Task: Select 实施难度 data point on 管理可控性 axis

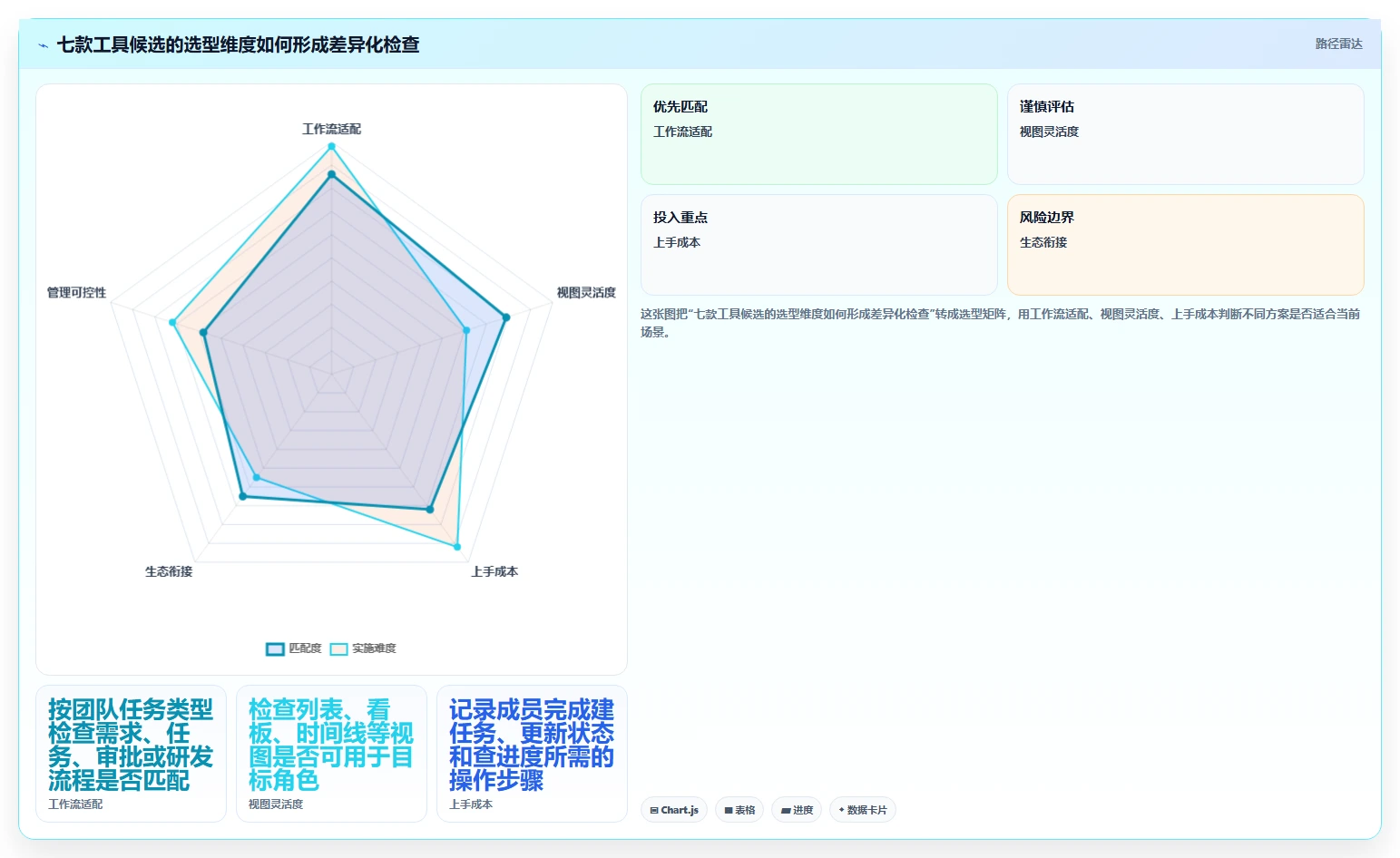Action: tap(172, 322)
